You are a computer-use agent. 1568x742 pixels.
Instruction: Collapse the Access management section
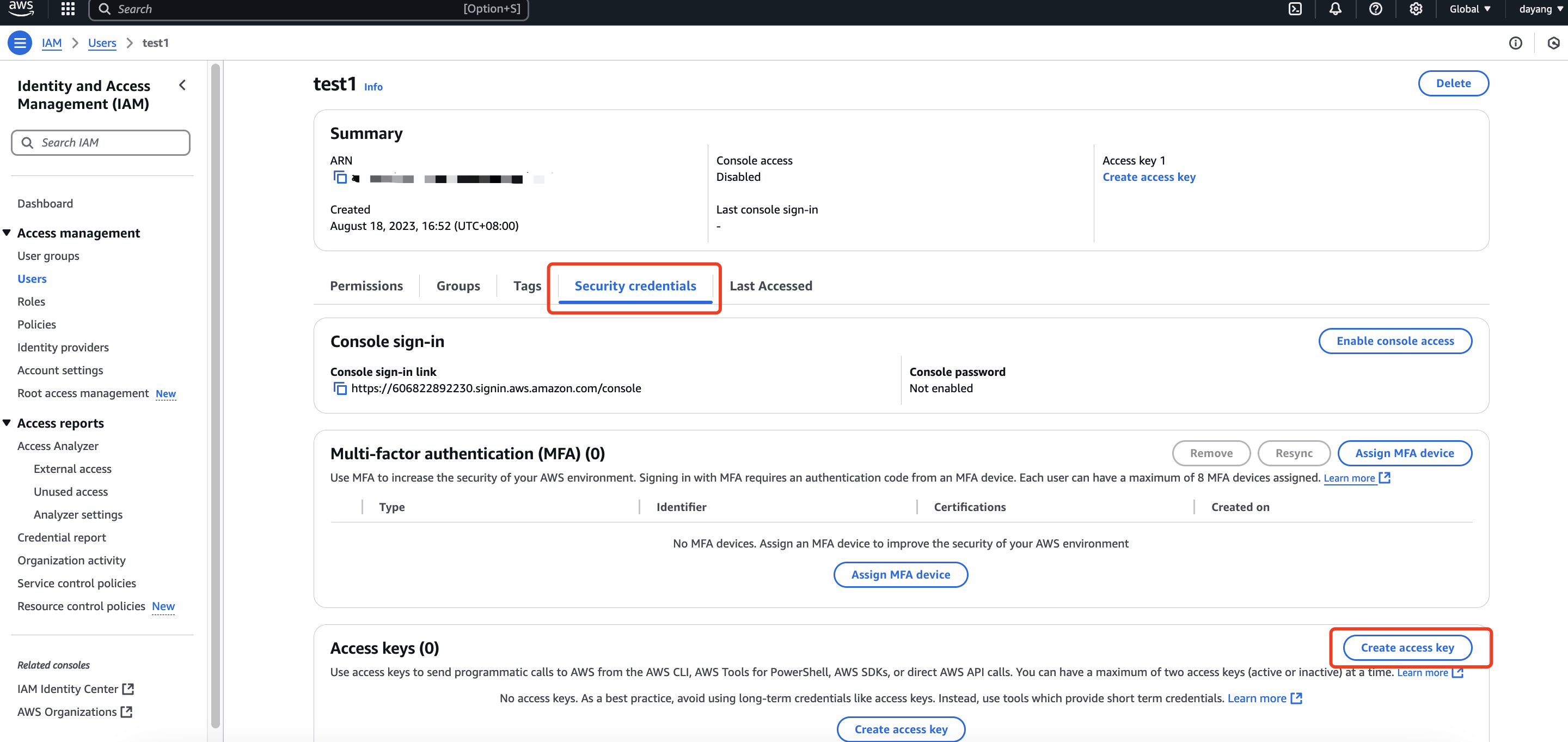7,233
